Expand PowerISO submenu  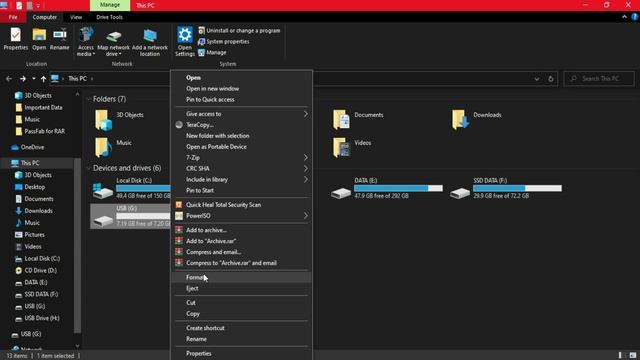242,216
